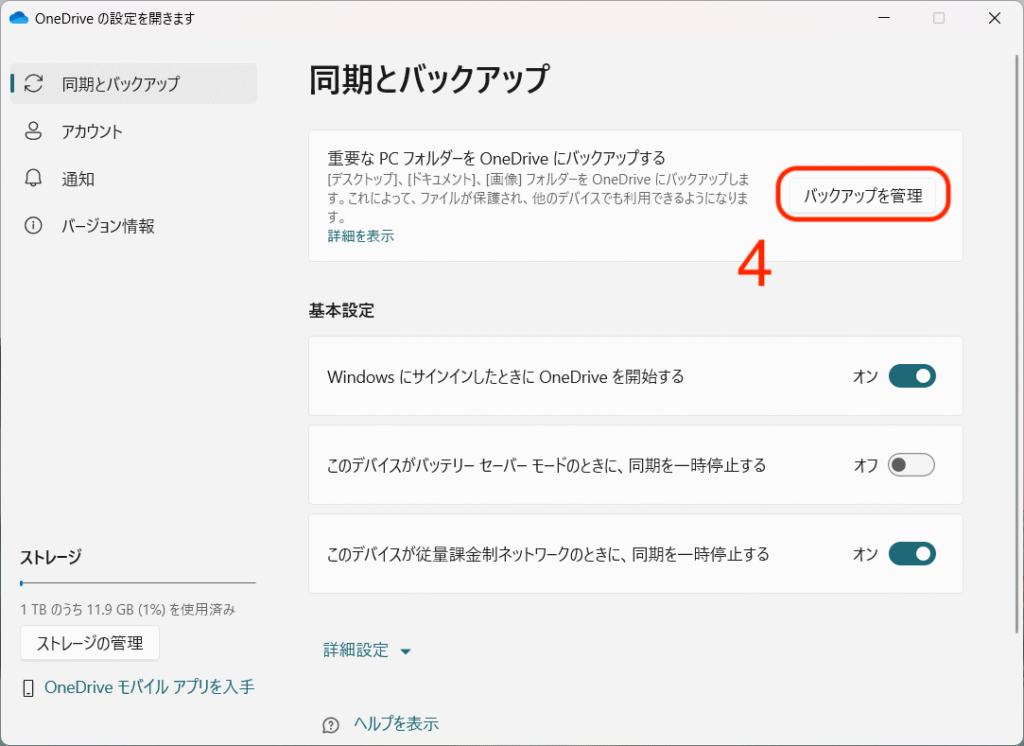Toggle OneDrive start on Windows sign-in
This screenshot has height=746, width=1024.
912,376
